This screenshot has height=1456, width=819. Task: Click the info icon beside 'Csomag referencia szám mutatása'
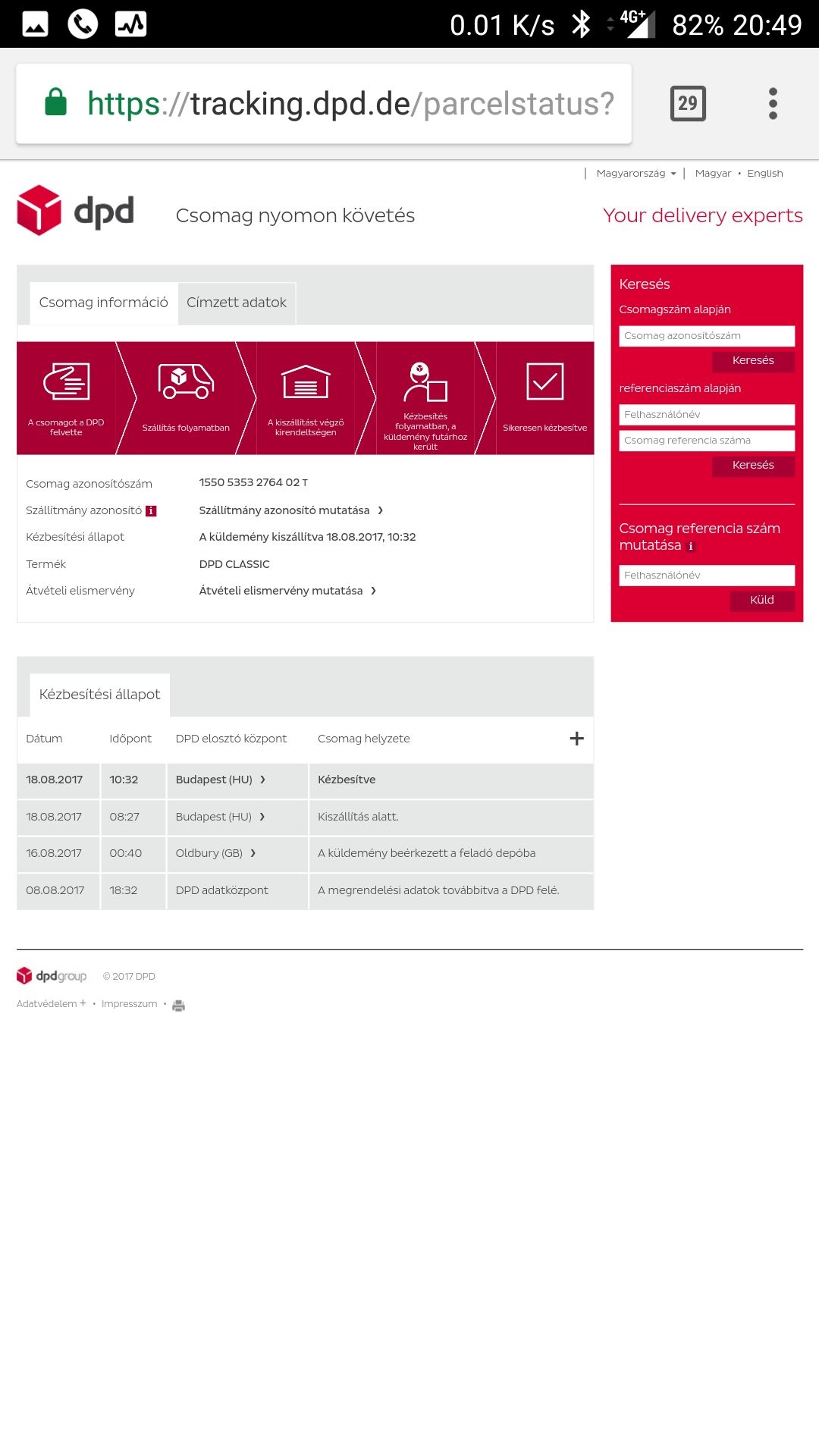(x=691, y=546)
